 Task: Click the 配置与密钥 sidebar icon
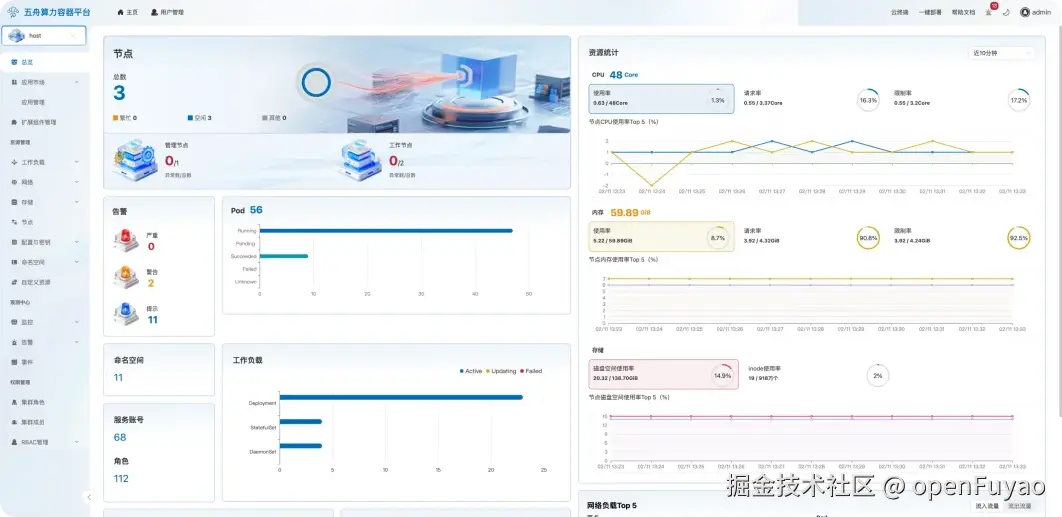(14, 242)
